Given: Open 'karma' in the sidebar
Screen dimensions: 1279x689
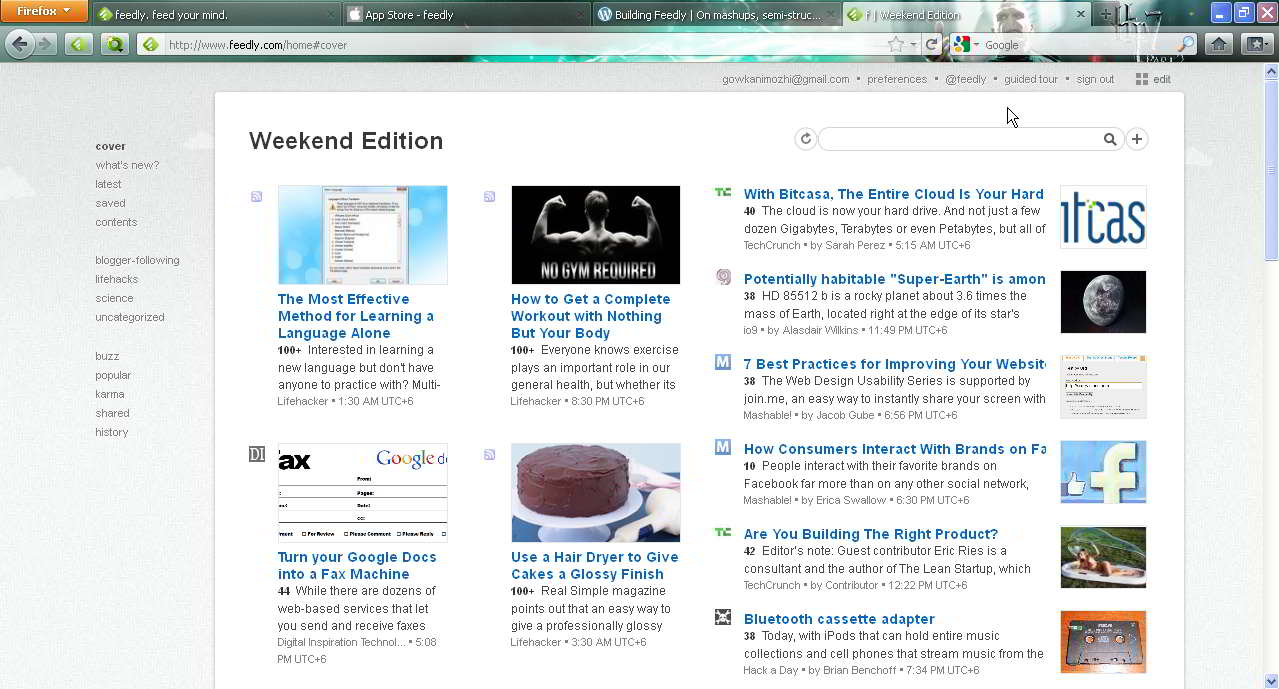Looking at the screenshot, I should tap(110, 394).
